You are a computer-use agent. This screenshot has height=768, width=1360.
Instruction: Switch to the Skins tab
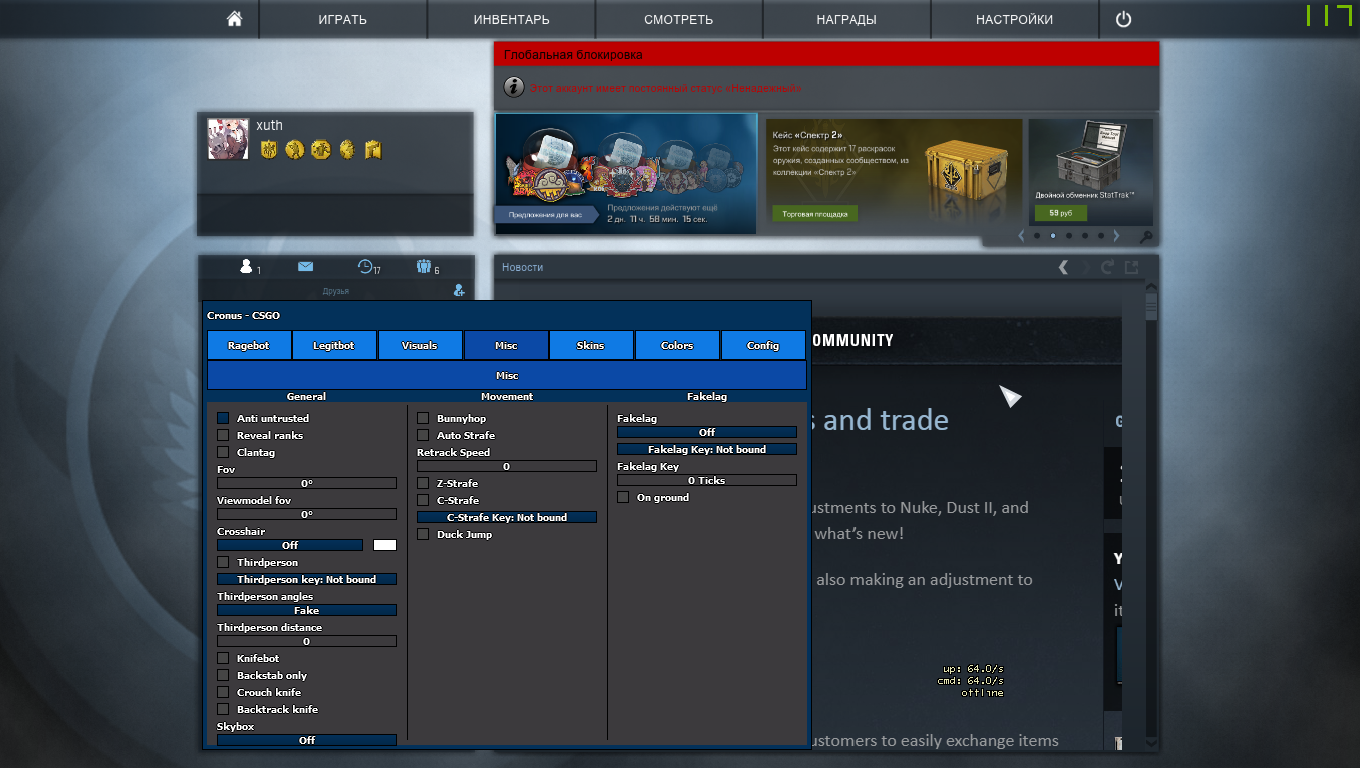click(591, 345)
